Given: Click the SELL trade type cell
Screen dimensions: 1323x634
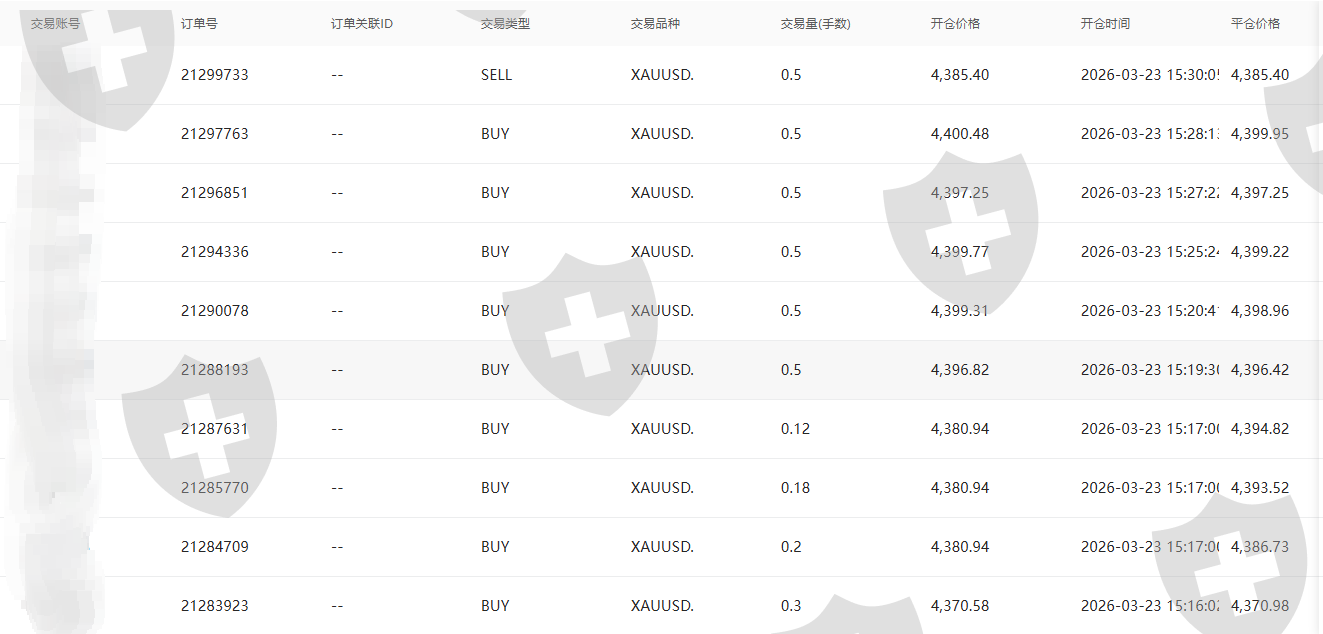Looking at the screenshot, I should [x=496, y=75].
